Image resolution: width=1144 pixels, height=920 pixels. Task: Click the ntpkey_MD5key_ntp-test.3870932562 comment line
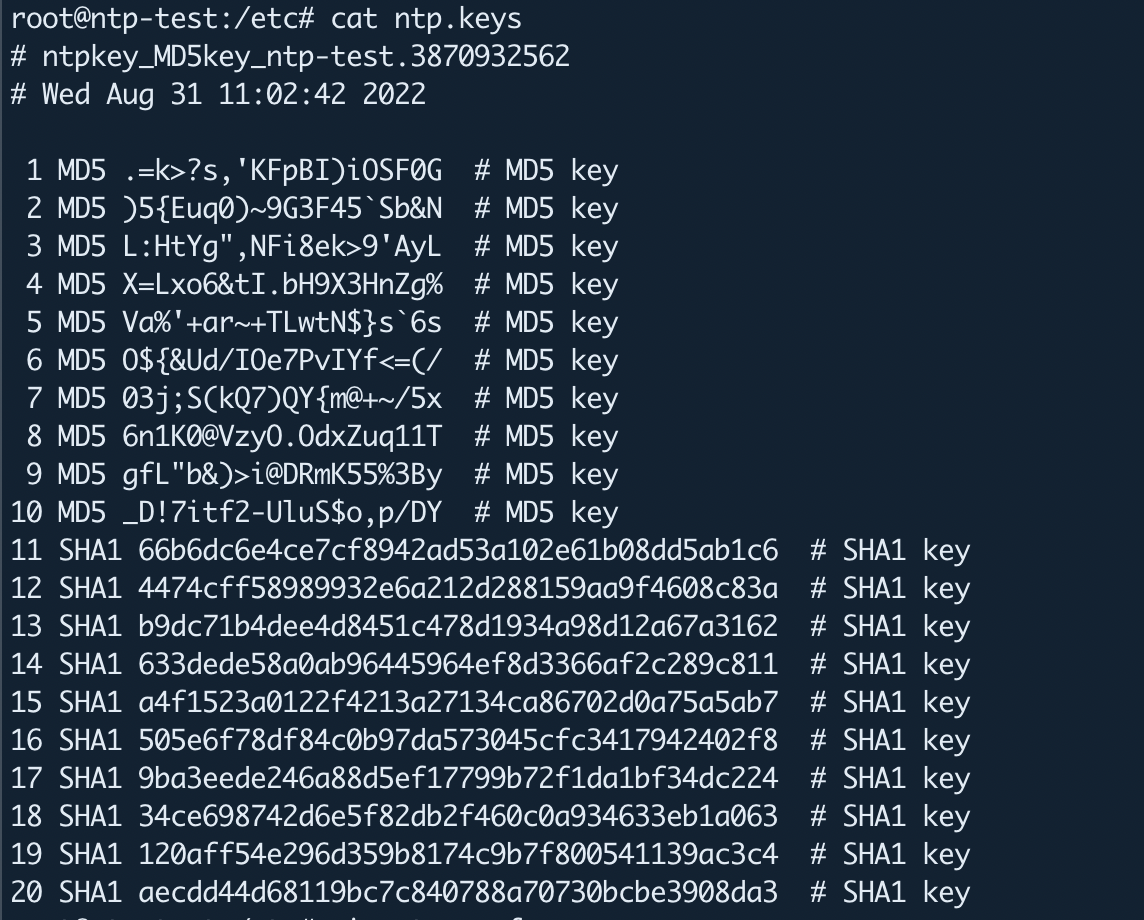click(290, 56)
